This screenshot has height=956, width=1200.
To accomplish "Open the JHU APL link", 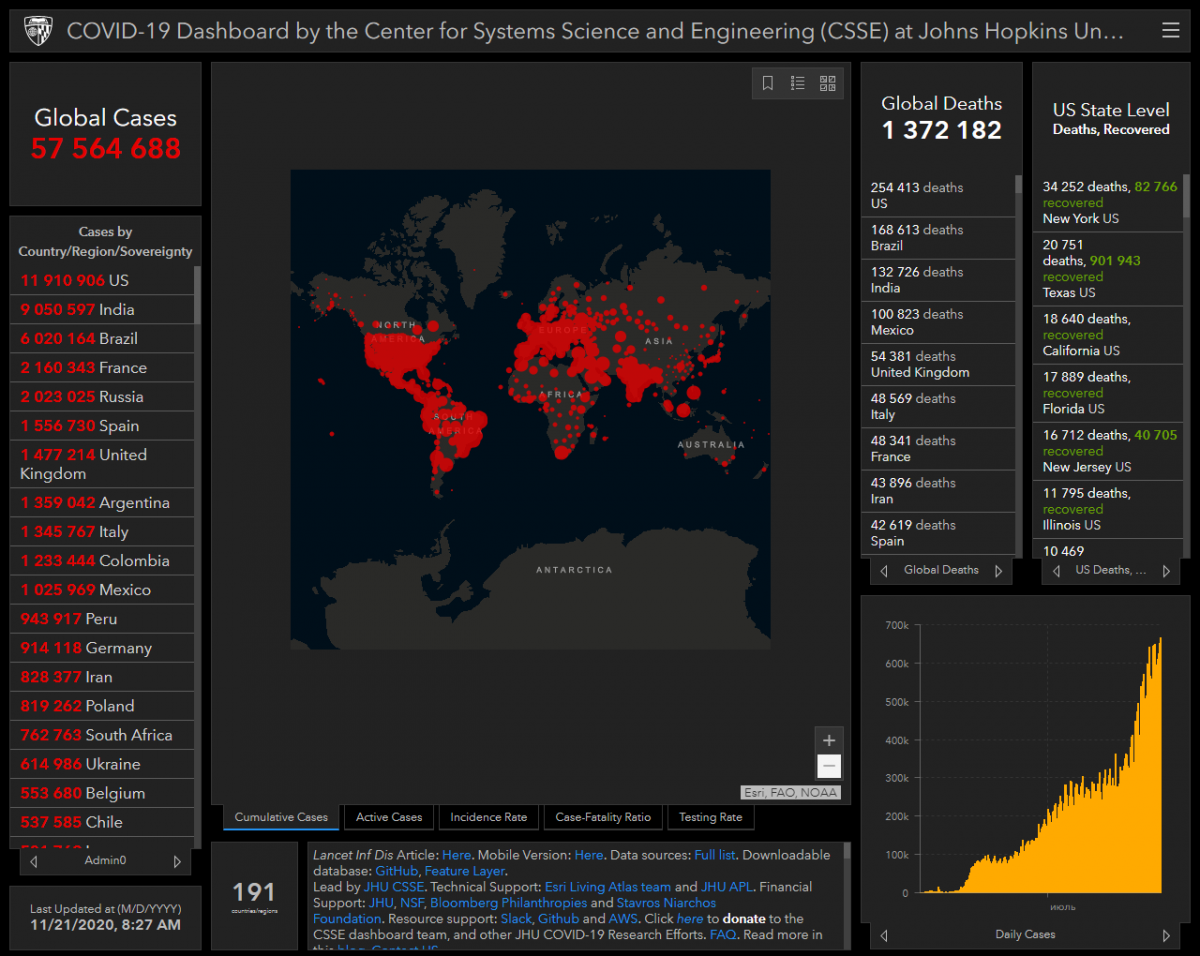I will (727, 887).
